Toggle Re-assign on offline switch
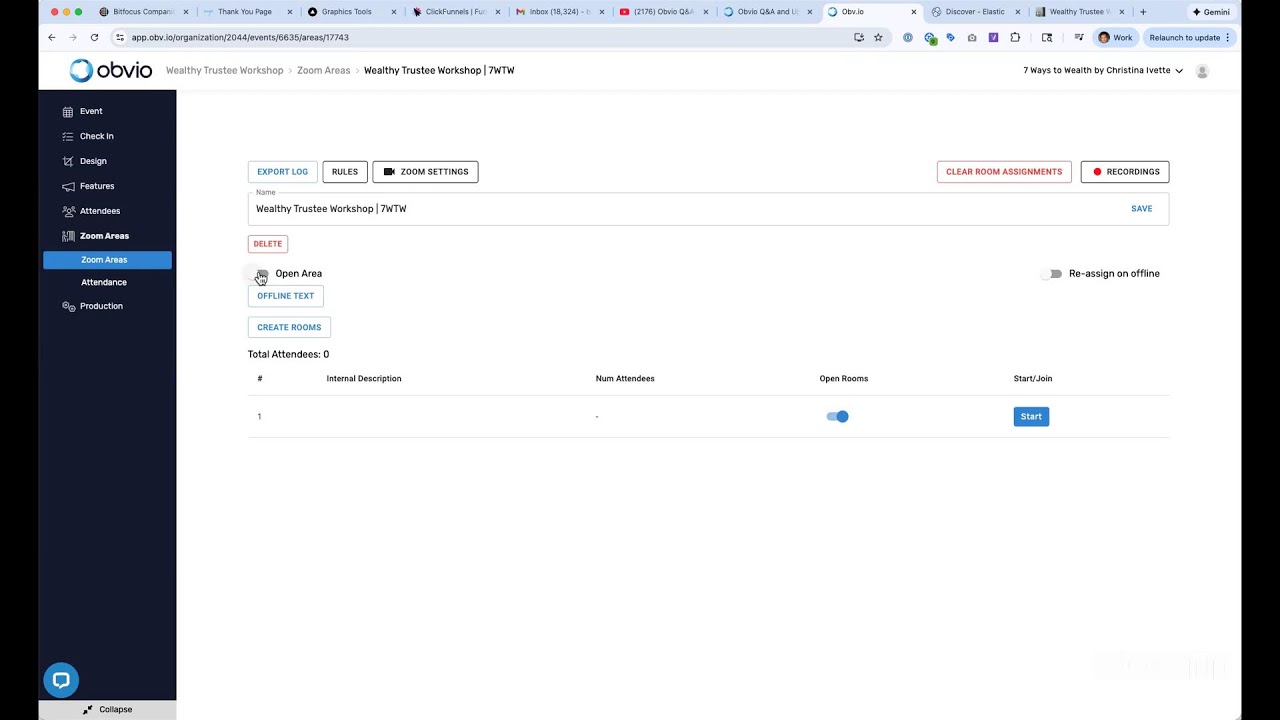 click(1051, 274)
